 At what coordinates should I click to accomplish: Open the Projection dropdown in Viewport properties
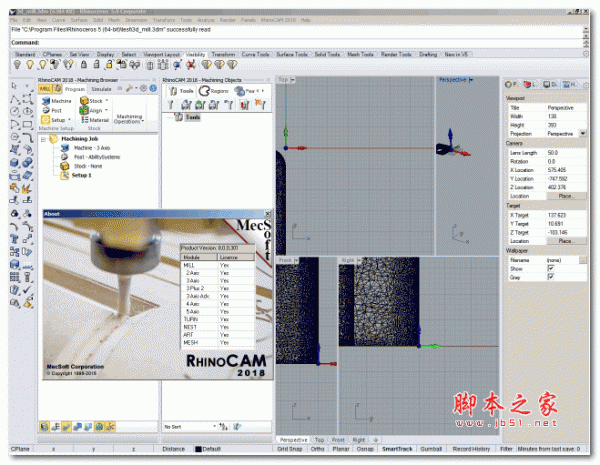pos(583,134)
